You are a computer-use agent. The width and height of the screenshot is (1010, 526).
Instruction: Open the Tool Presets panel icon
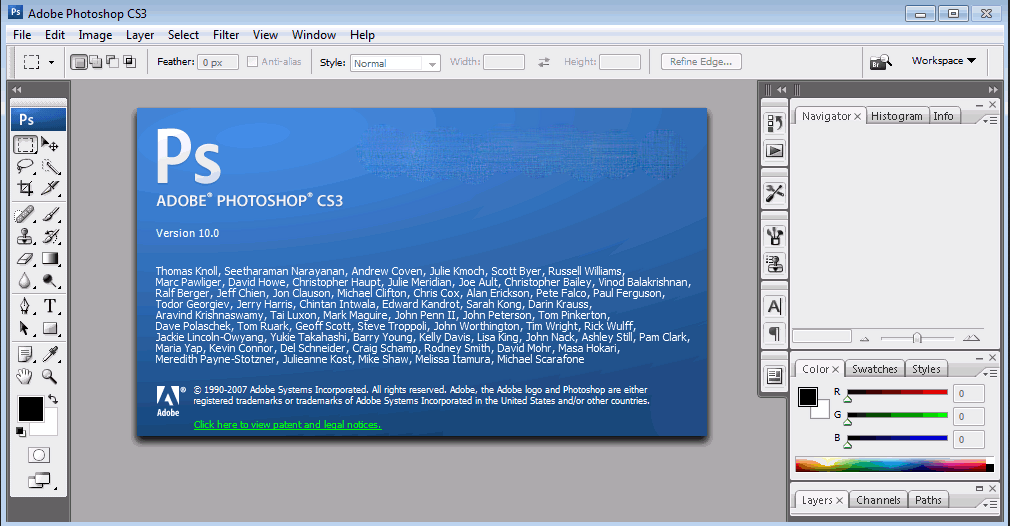[x=774, y=193]
